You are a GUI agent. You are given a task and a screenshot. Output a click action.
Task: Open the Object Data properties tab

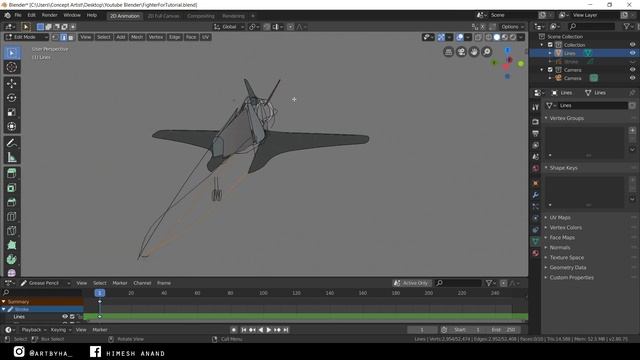(536, 241)
